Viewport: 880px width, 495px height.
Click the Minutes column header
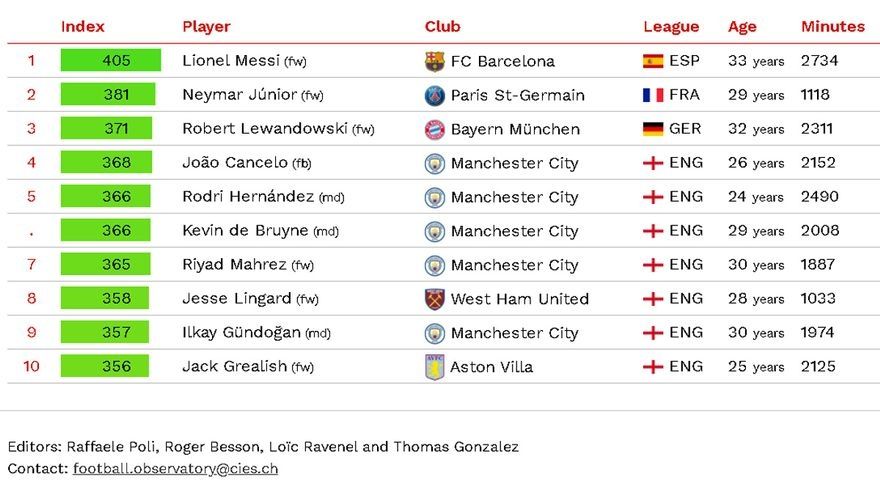click(x=832, y=27)
